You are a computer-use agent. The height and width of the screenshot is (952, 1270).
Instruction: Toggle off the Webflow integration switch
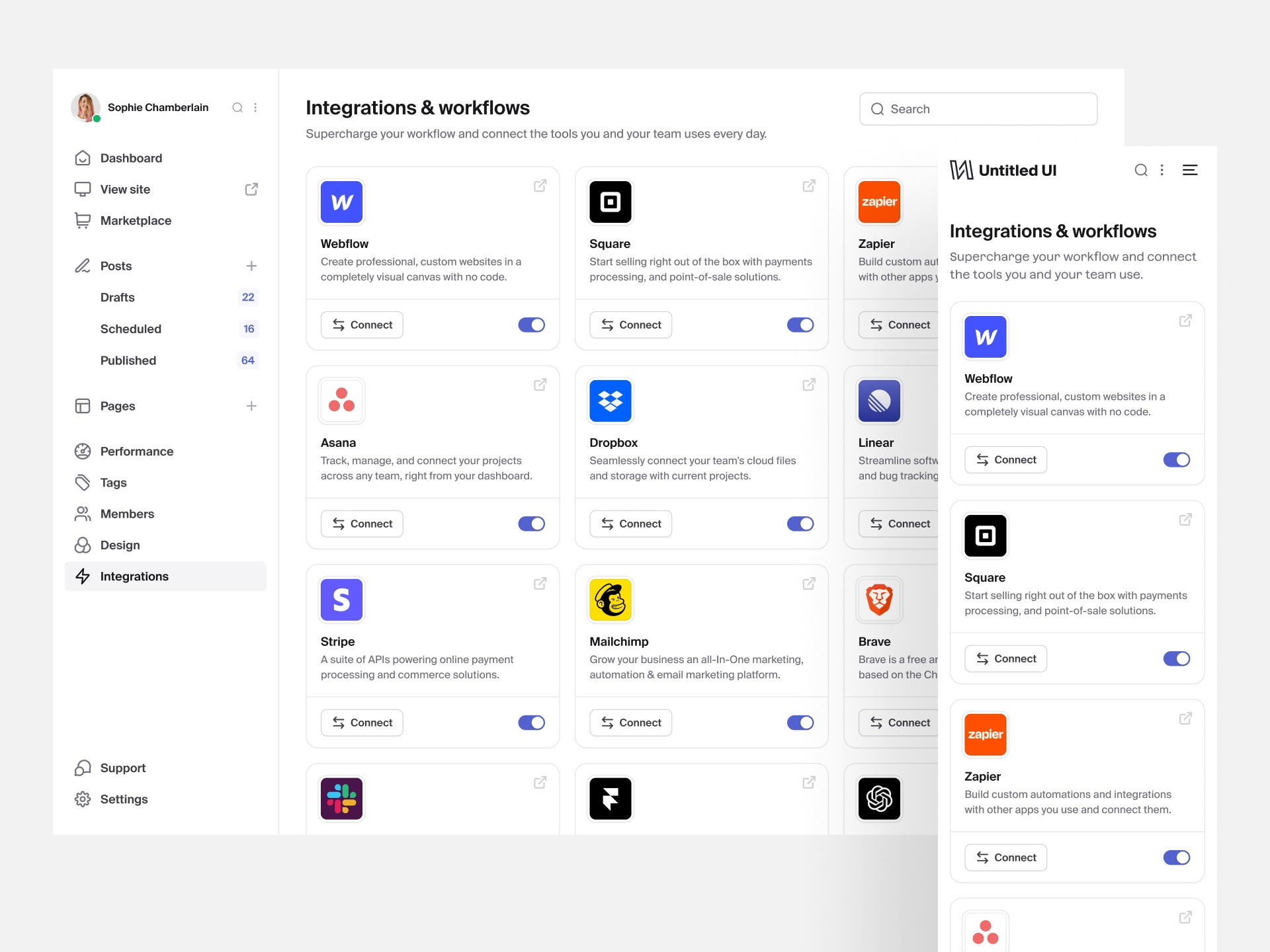point(531,325)
